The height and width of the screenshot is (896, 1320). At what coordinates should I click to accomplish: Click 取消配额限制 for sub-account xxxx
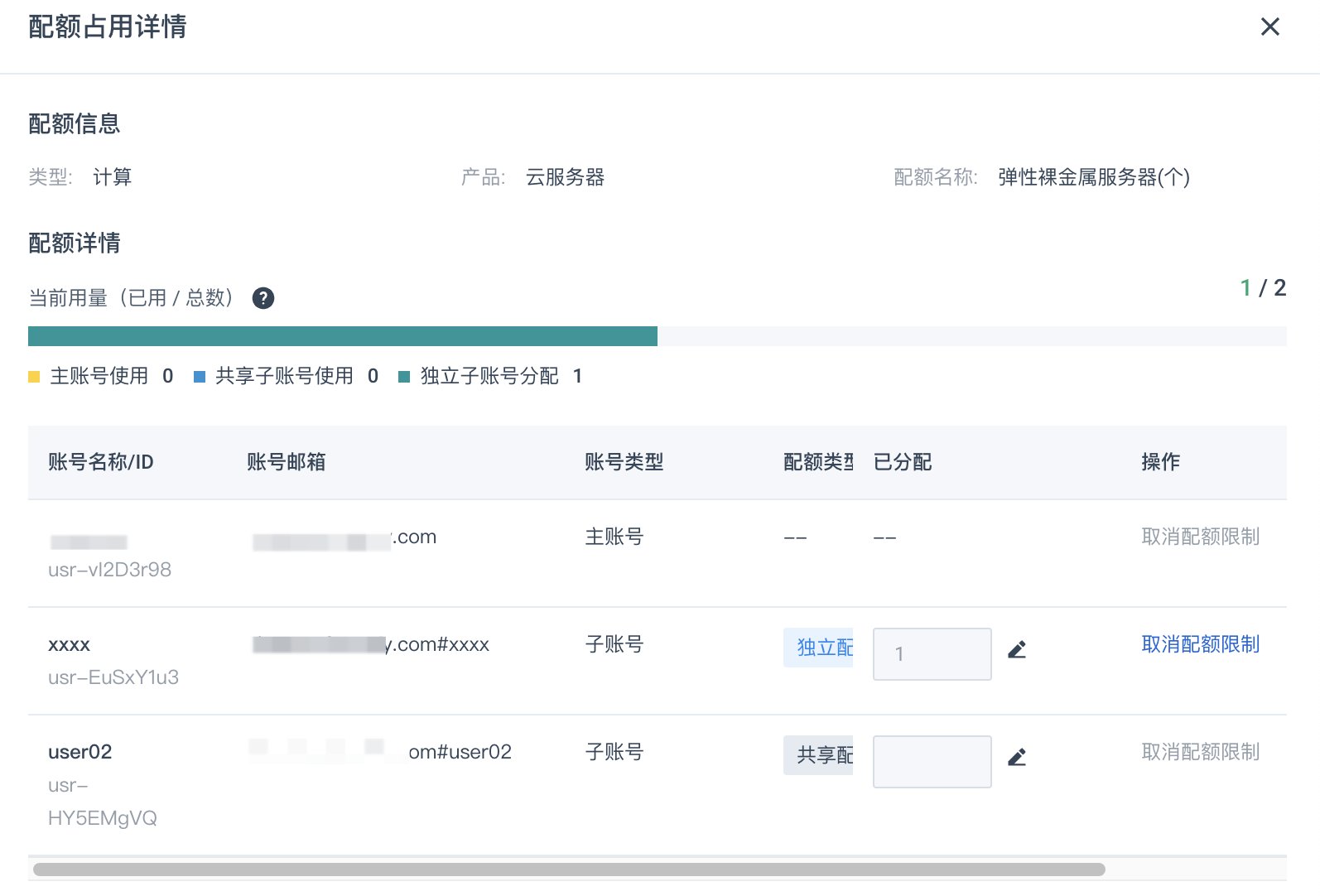tap(1200, 644)
